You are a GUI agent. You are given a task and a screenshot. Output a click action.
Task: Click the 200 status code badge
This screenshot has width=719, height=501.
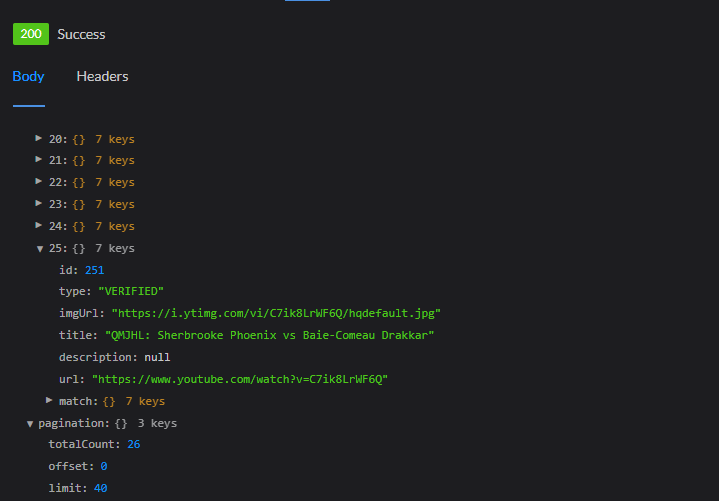coord(31,34)
